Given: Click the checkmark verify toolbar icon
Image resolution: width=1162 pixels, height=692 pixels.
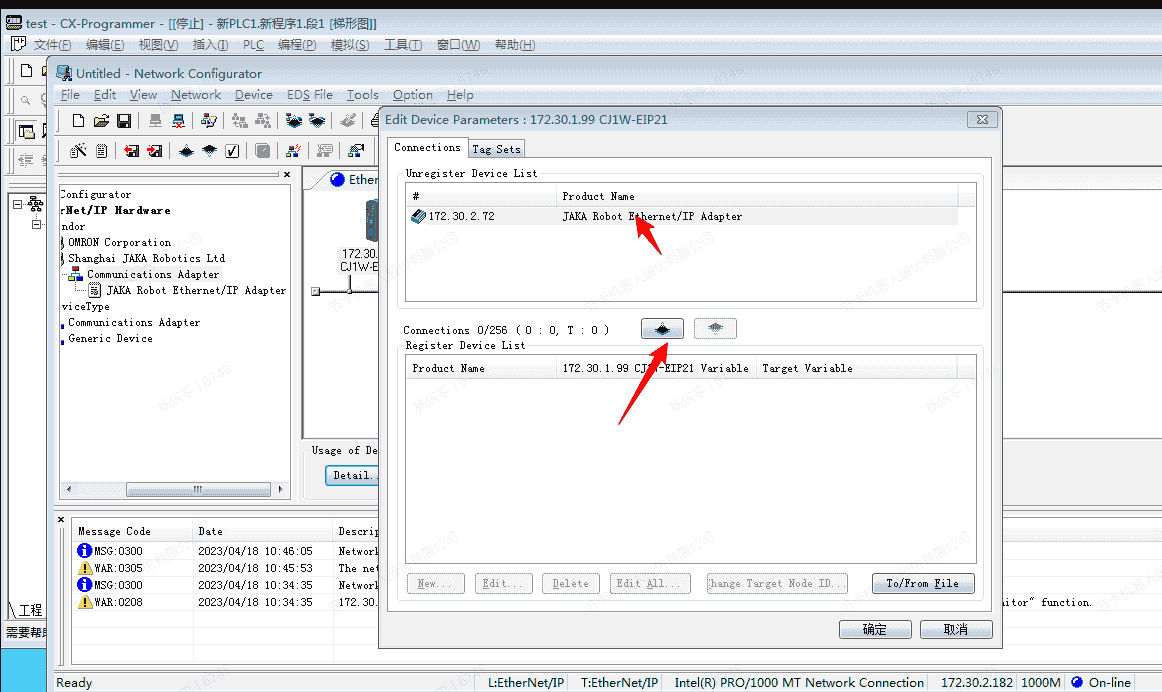Looking at the screenshot, I should [x=232, y=151].
